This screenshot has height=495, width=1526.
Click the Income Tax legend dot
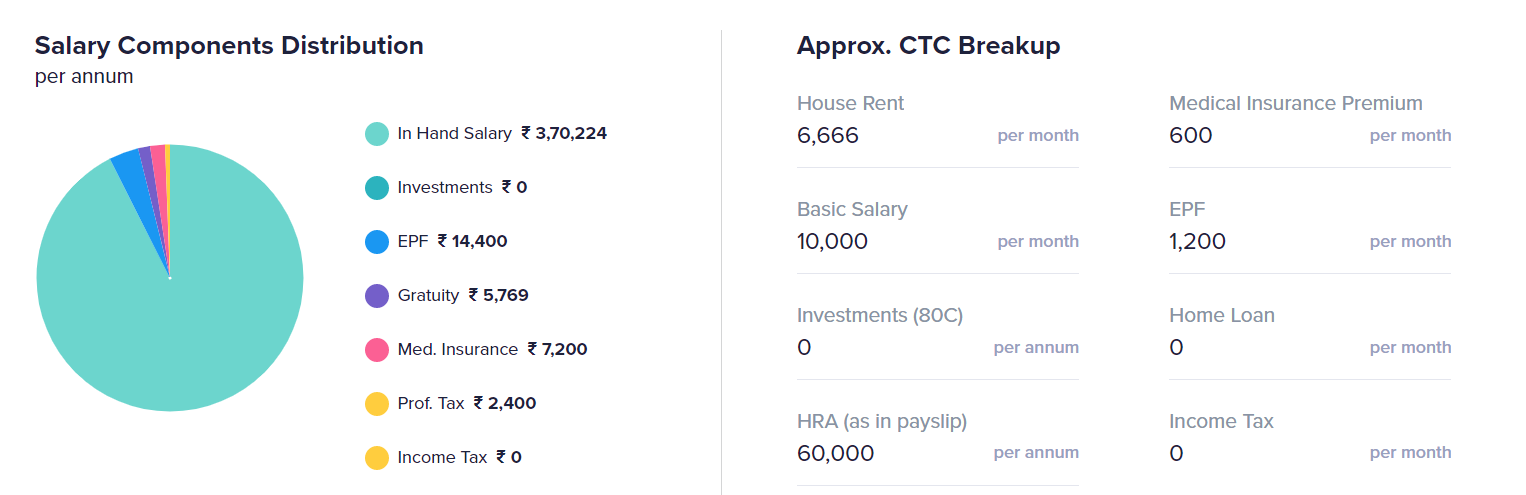(377, 458)
